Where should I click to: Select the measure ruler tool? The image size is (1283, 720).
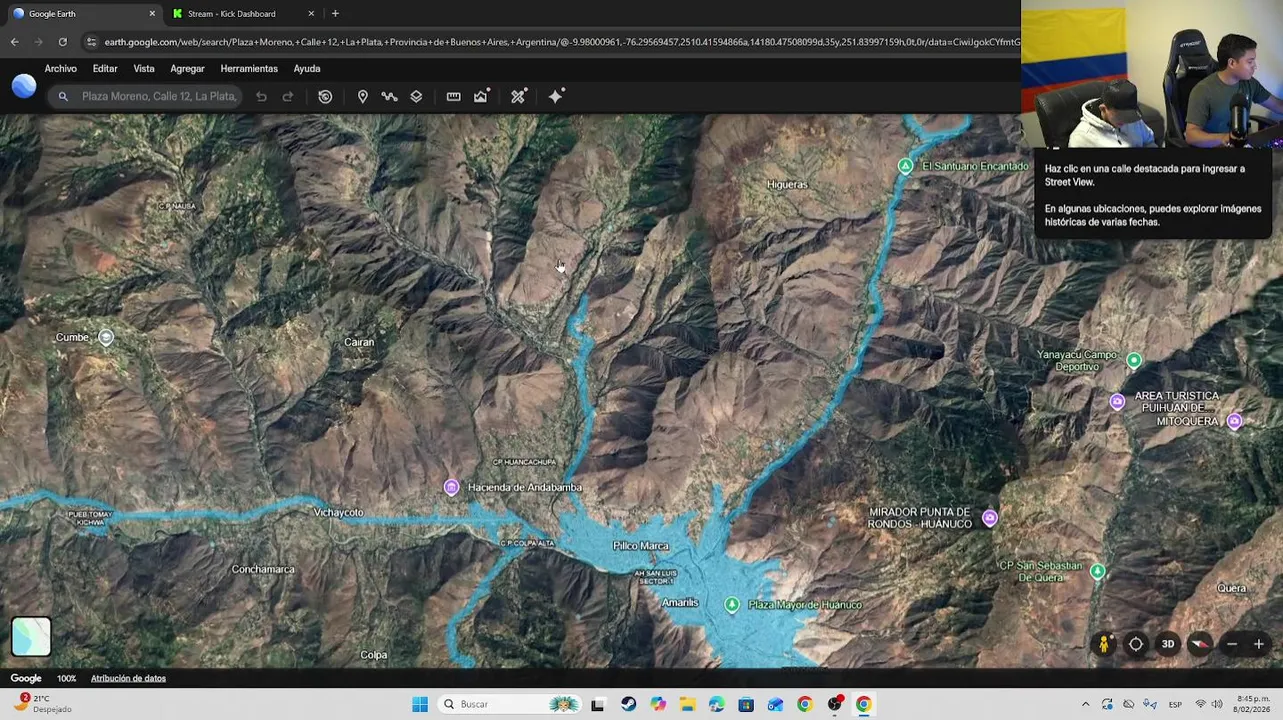(x=453, y=97)
